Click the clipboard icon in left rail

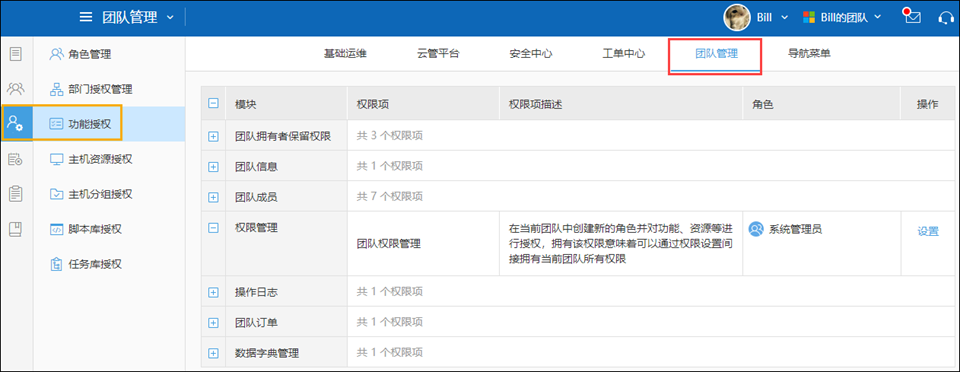coord(16,194)
